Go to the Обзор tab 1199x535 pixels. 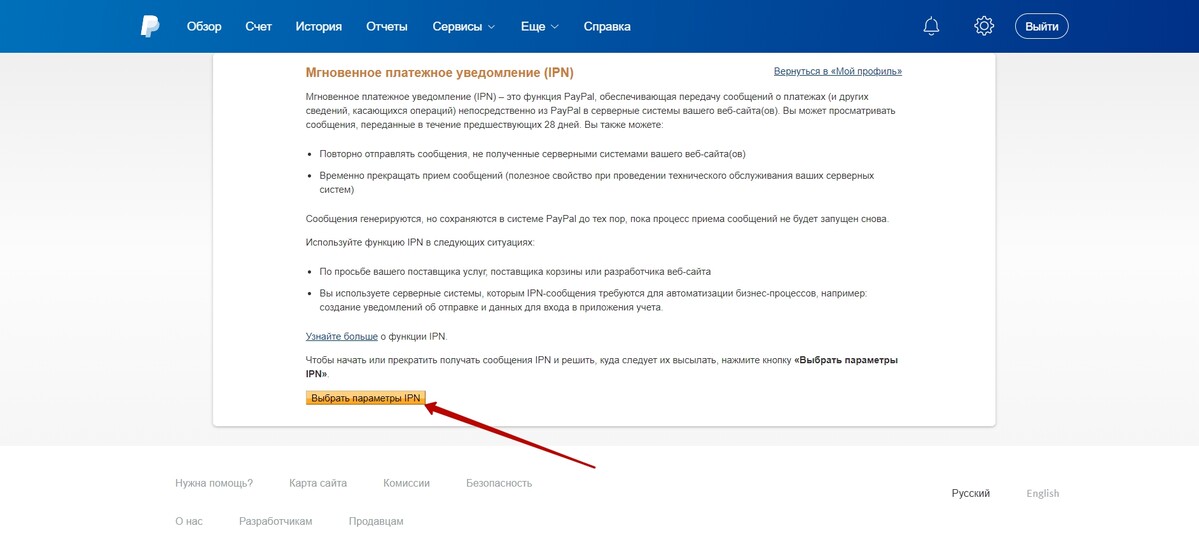coord(204,27)
